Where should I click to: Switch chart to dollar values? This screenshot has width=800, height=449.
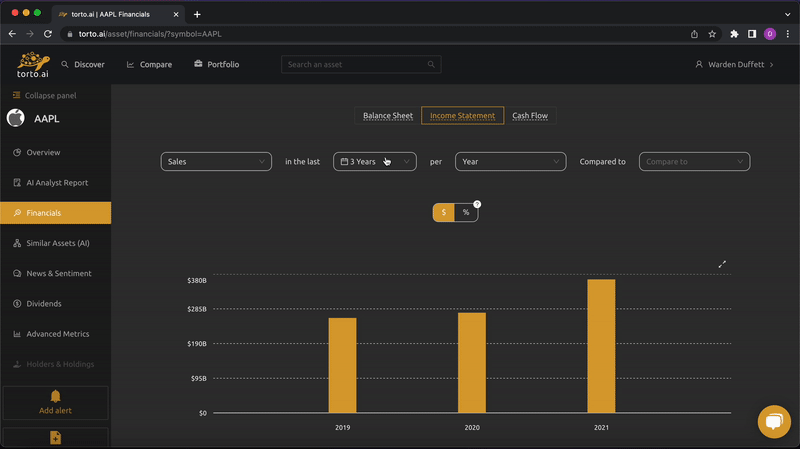pos(444,212)
